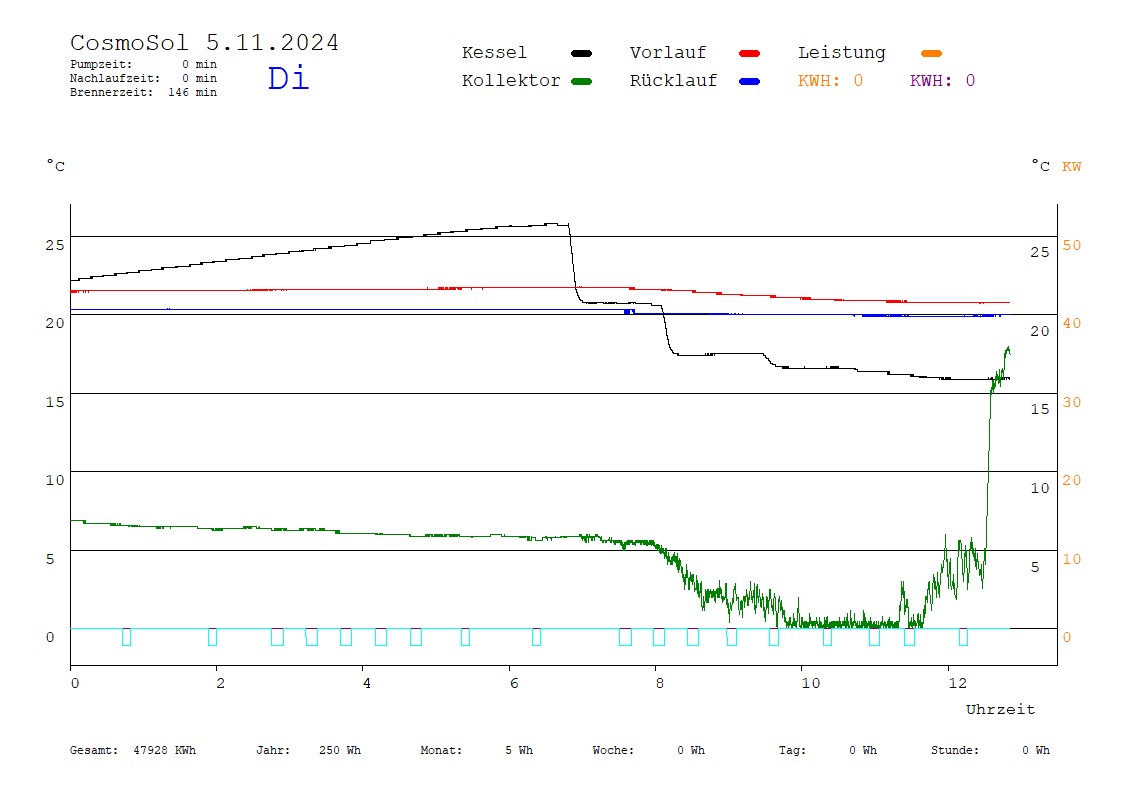Image resolution: width=1148 pixels, height=812 pixels.
Task: Click the "4" tick on the time axis
Action: tap(367, 683)
